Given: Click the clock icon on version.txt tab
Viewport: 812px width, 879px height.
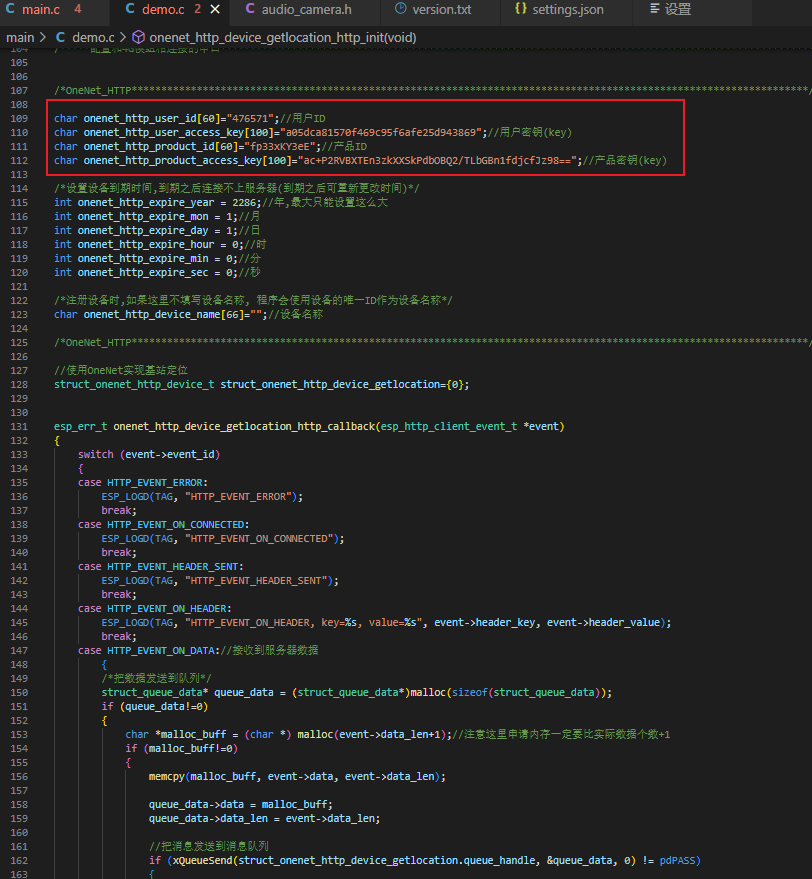Looking at the screenshot, I should click(x=400, y=9).
